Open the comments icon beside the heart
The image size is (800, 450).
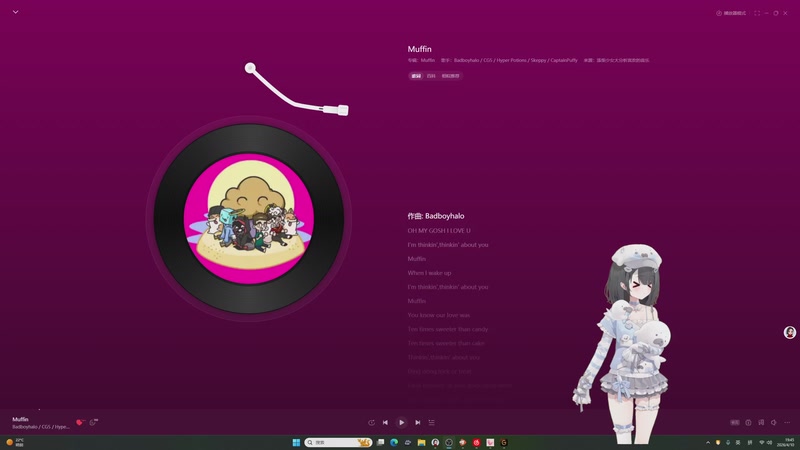coord(93,422)
